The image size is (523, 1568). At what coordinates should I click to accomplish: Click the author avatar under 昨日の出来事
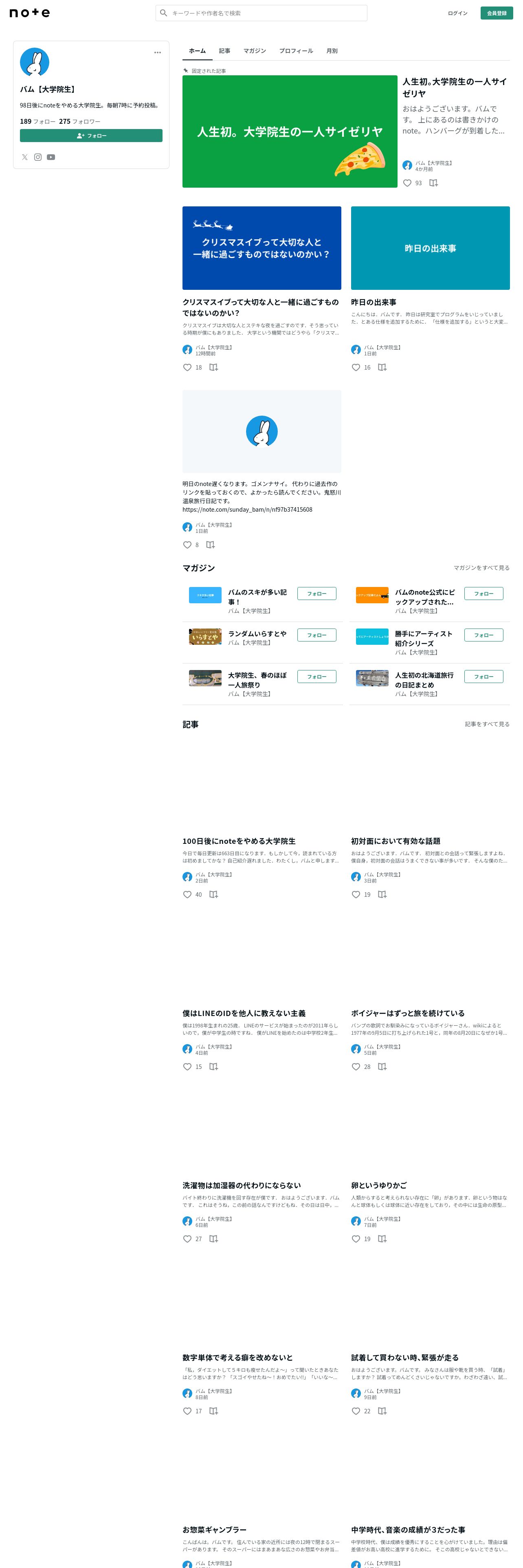356,349
